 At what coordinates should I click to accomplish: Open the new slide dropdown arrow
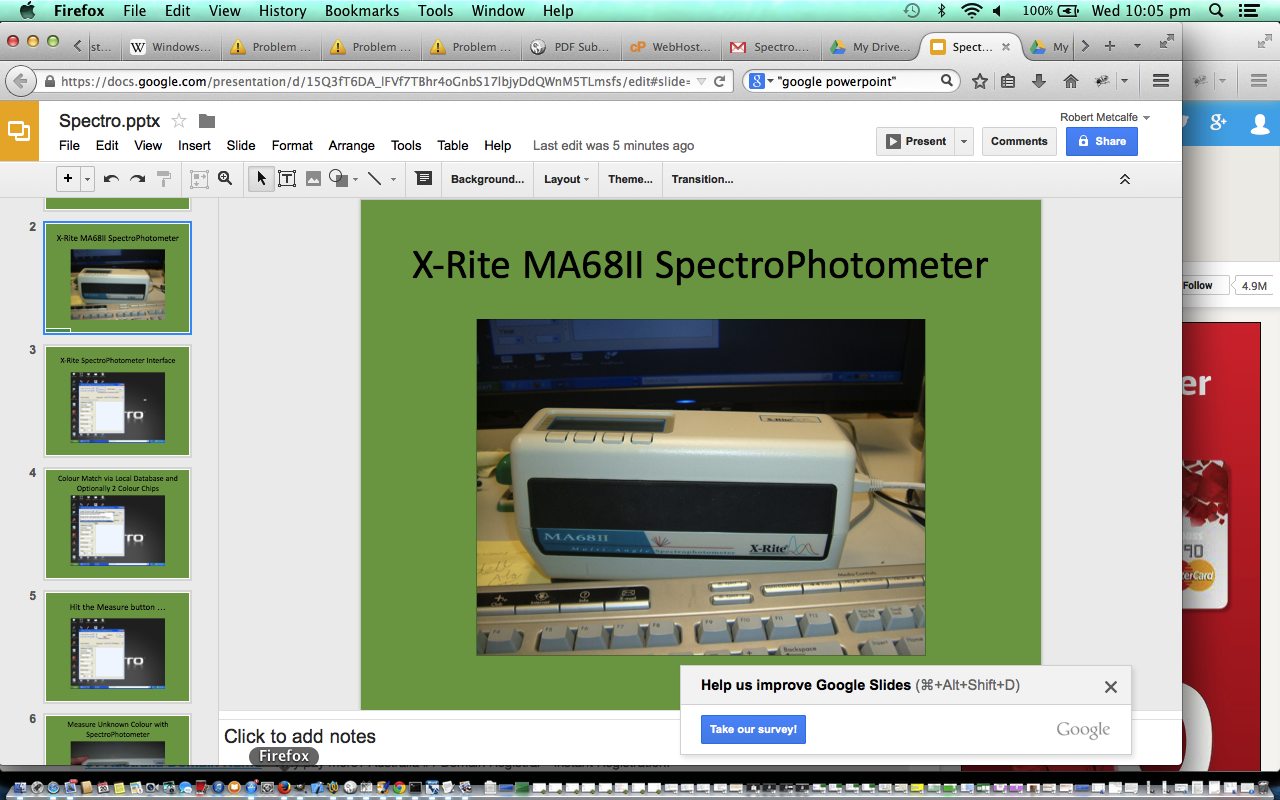click(x=88, y=179)
